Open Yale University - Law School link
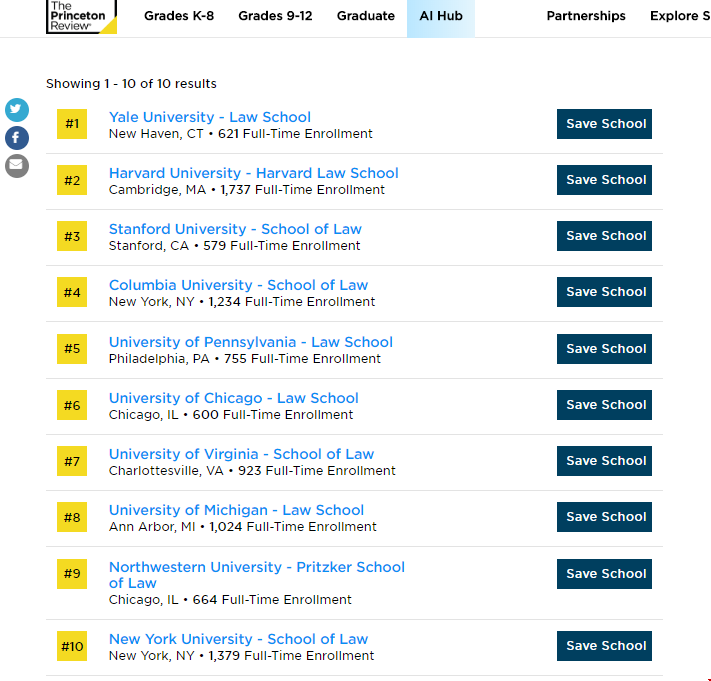 [210, 117]
